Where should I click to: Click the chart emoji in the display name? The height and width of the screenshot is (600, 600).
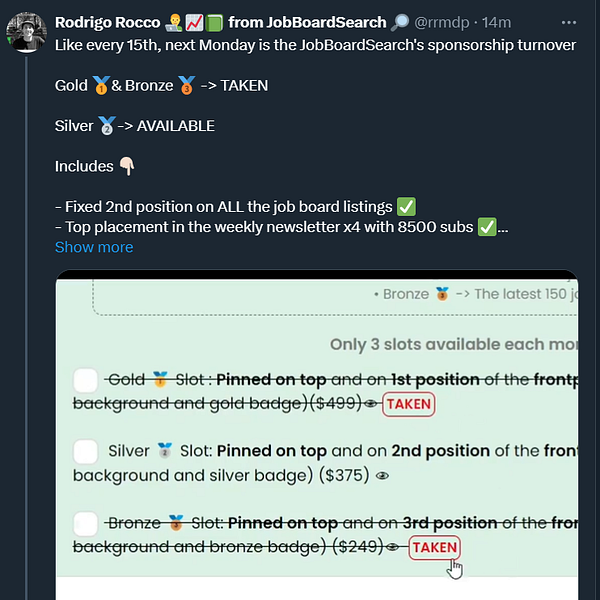coord(194,23)
